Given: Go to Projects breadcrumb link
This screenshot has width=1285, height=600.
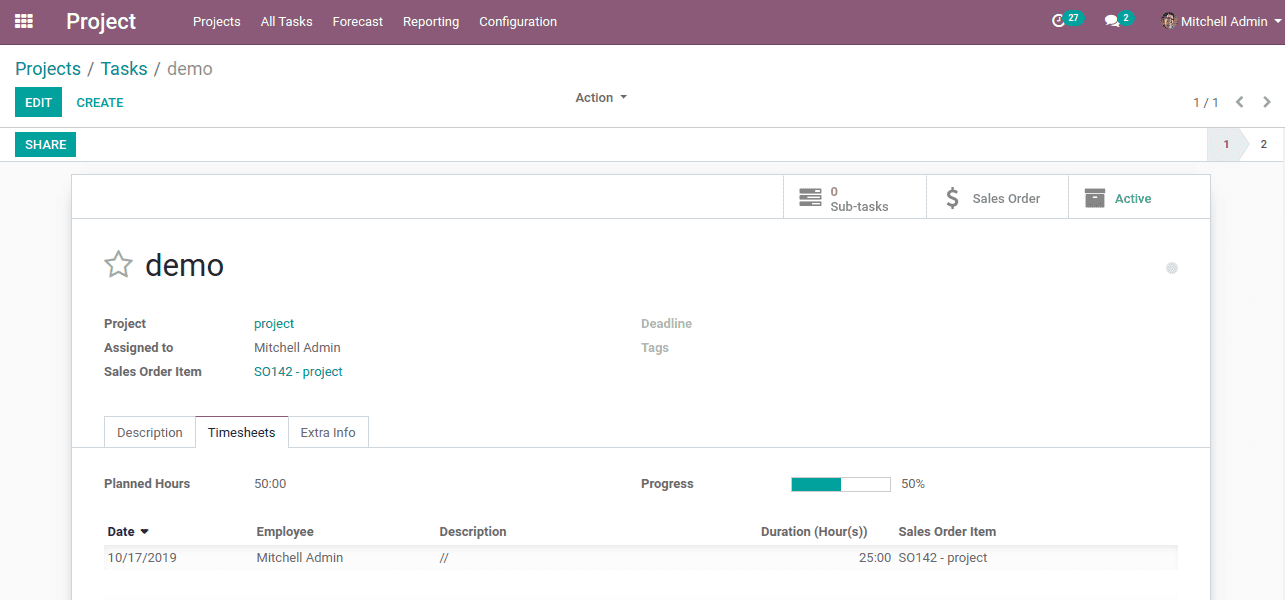Looking at the screenshot, I should tap(48, 69).
